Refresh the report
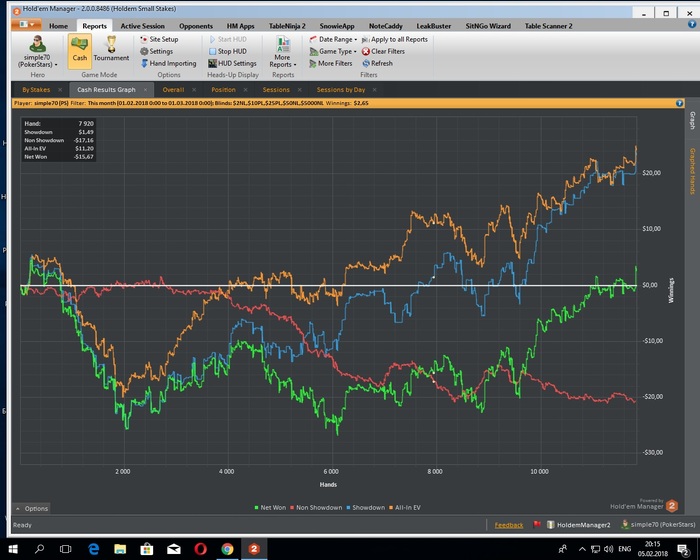Viewport: 700px width, 560px height. [378, 63]
